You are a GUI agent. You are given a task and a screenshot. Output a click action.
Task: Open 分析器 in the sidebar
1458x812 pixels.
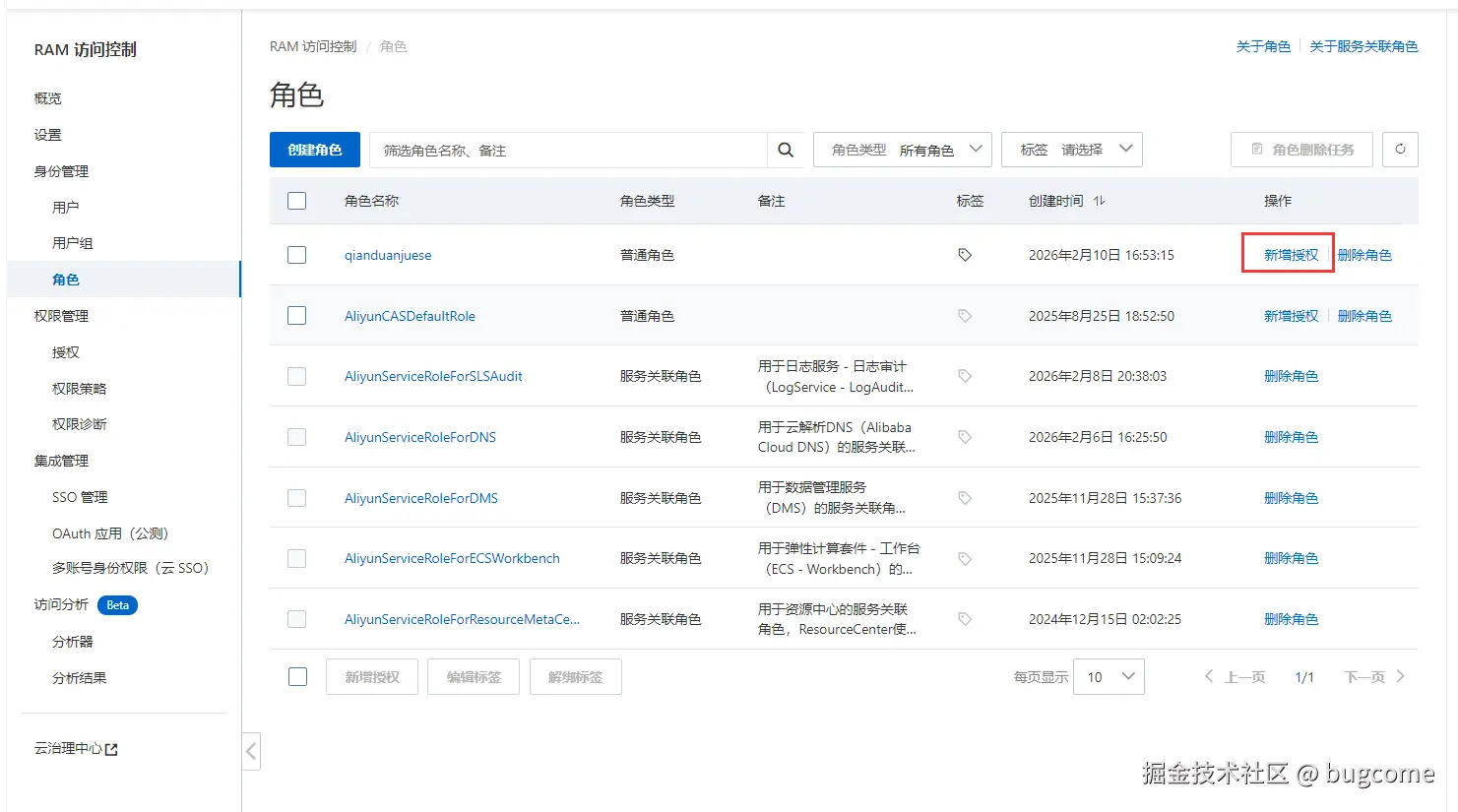[73, 642]
